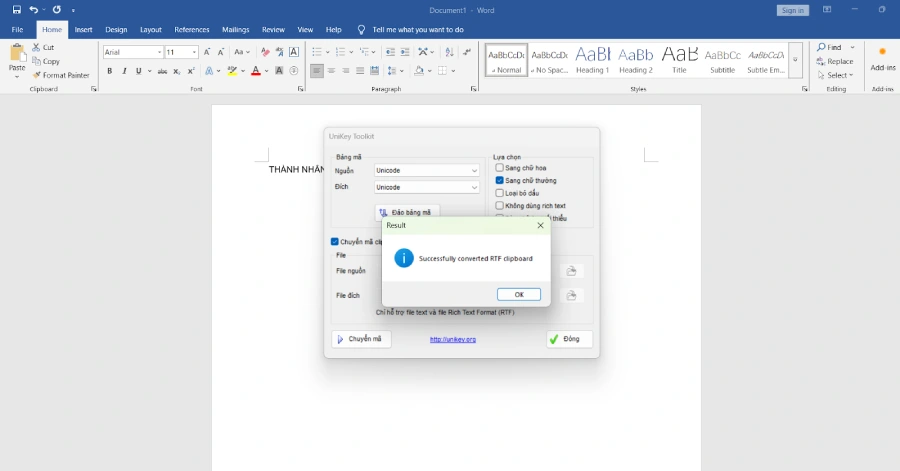Switch to the Insert tab
Viewport: 900px width, 471px height.
click(x=83, y=30)
